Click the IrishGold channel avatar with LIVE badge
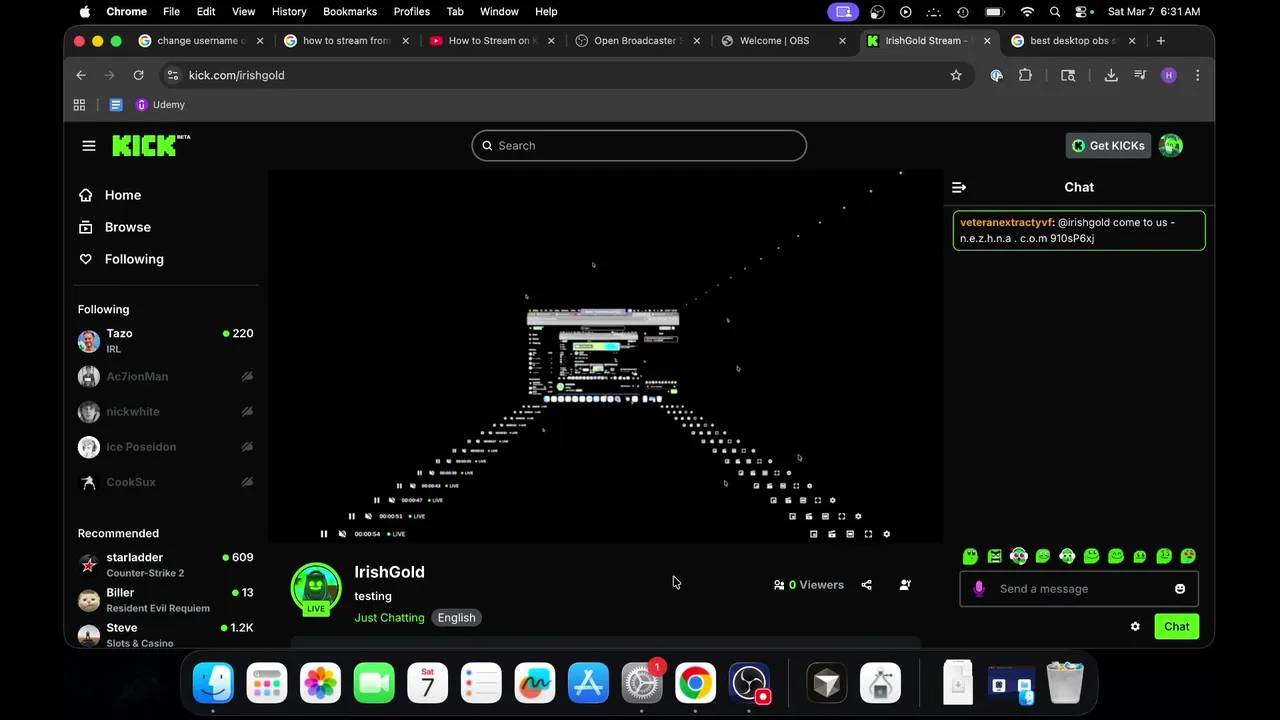This screenshot has width=1280, height=720. coord(316,588)
